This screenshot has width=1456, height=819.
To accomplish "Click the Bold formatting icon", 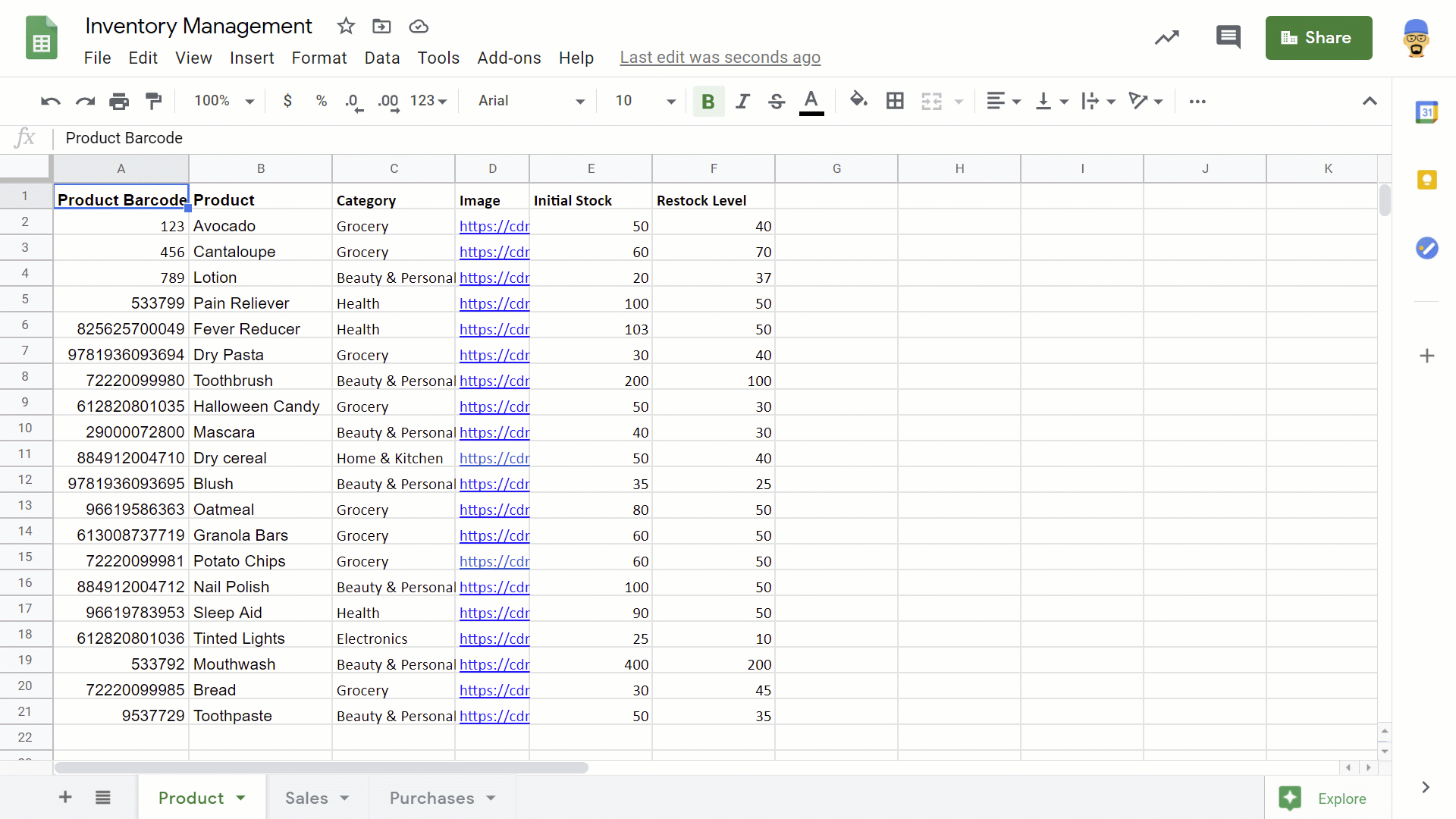I will pos(708,100).
